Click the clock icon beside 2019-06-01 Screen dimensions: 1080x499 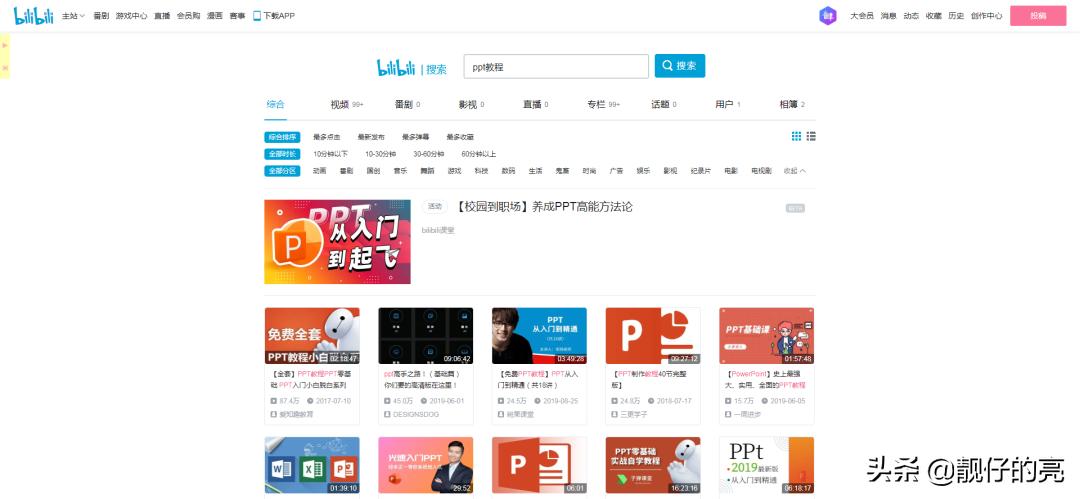coord(424,400)
